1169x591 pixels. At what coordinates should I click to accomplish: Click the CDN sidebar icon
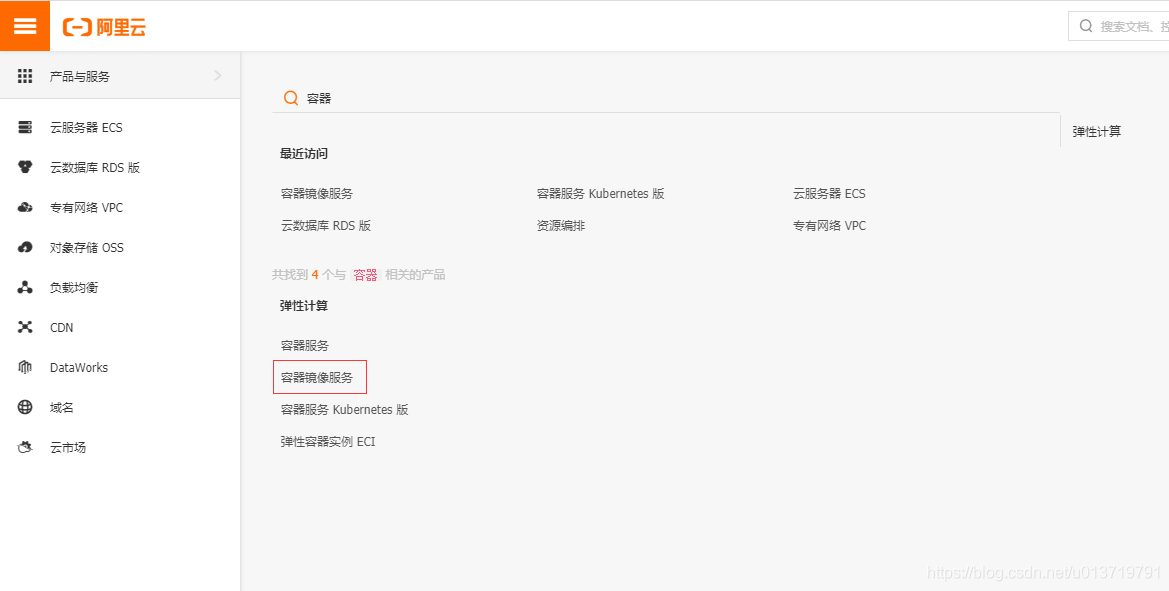[25, 327]
